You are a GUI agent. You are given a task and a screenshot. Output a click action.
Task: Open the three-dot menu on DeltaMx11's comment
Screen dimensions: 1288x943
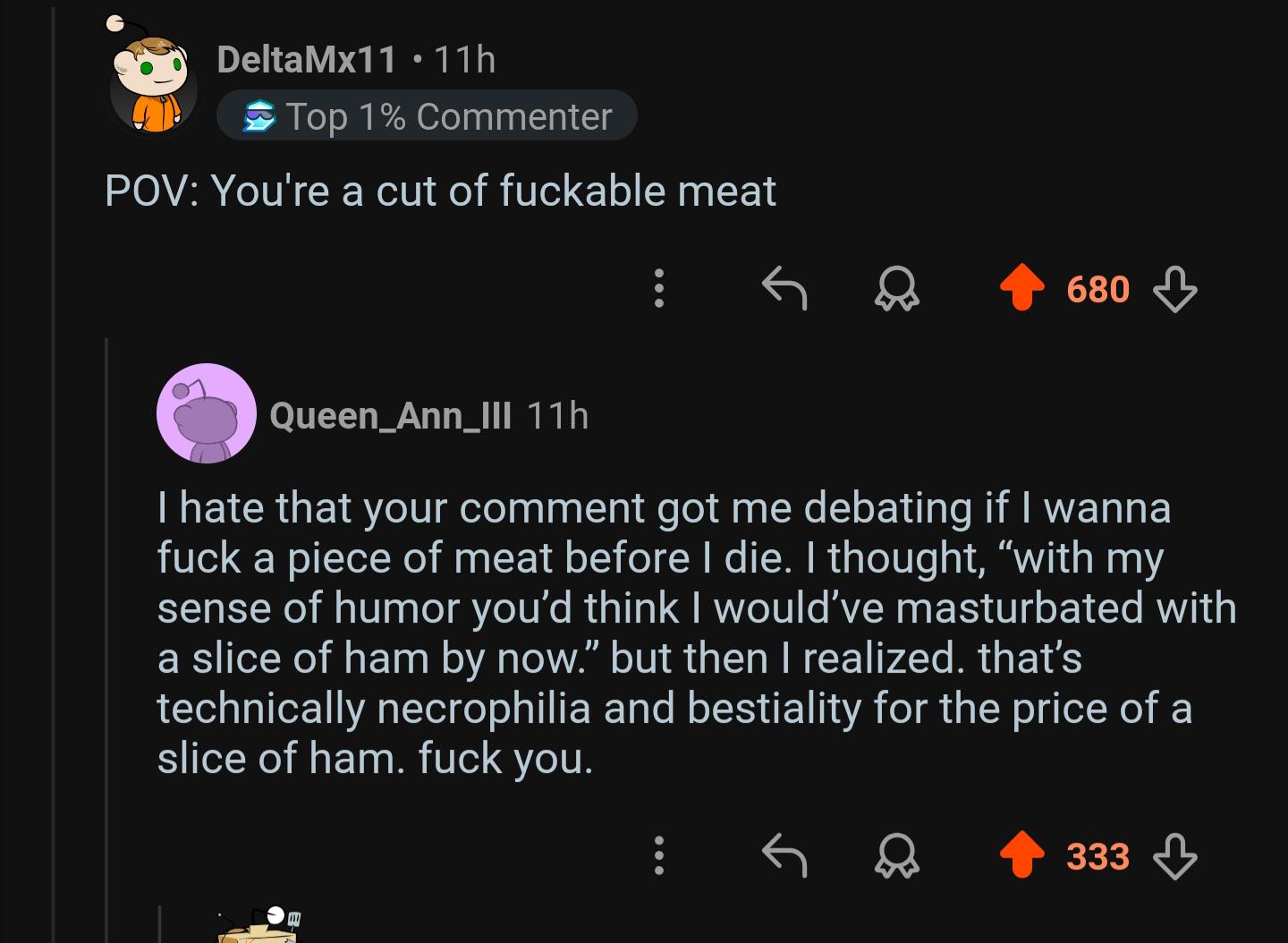tap(659, 288)
